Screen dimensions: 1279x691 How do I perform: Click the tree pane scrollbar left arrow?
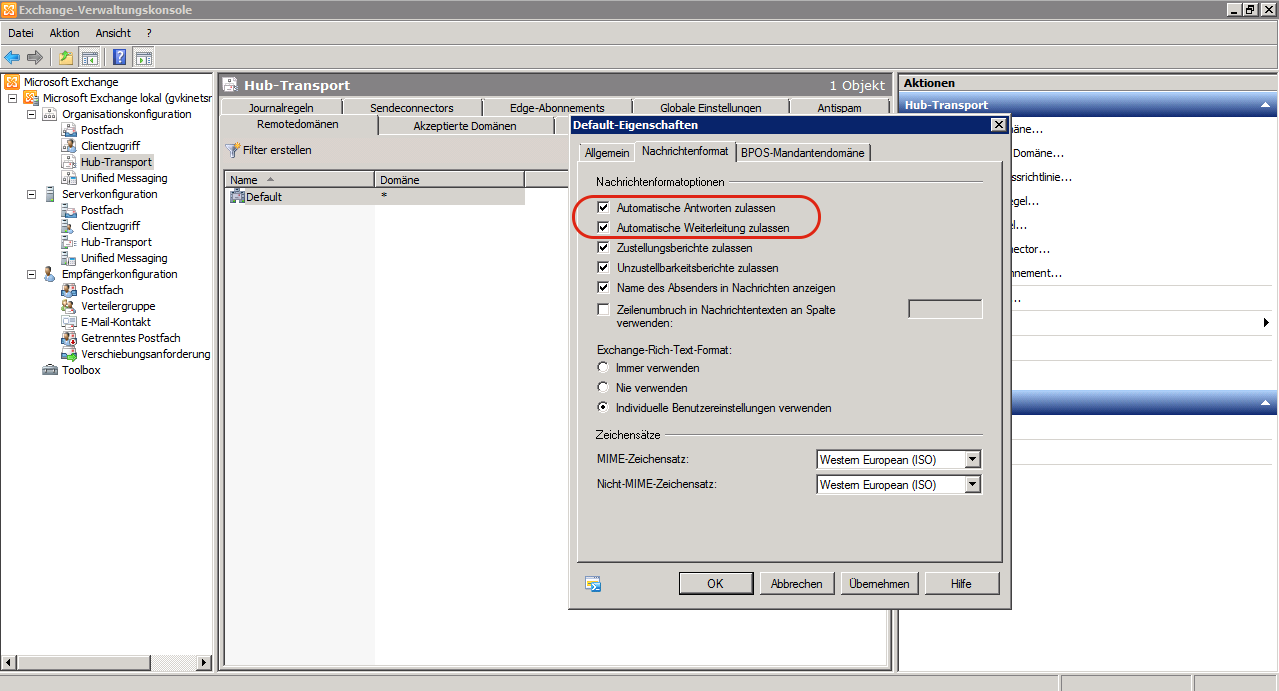tap(8, 662)
